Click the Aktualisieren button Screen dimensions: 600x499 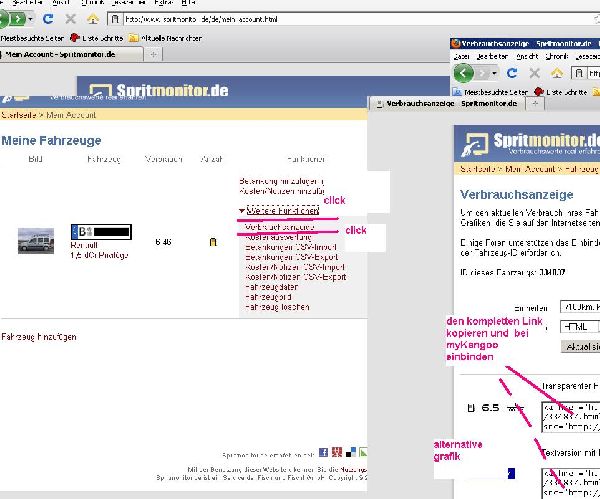[x=581, y=347]
